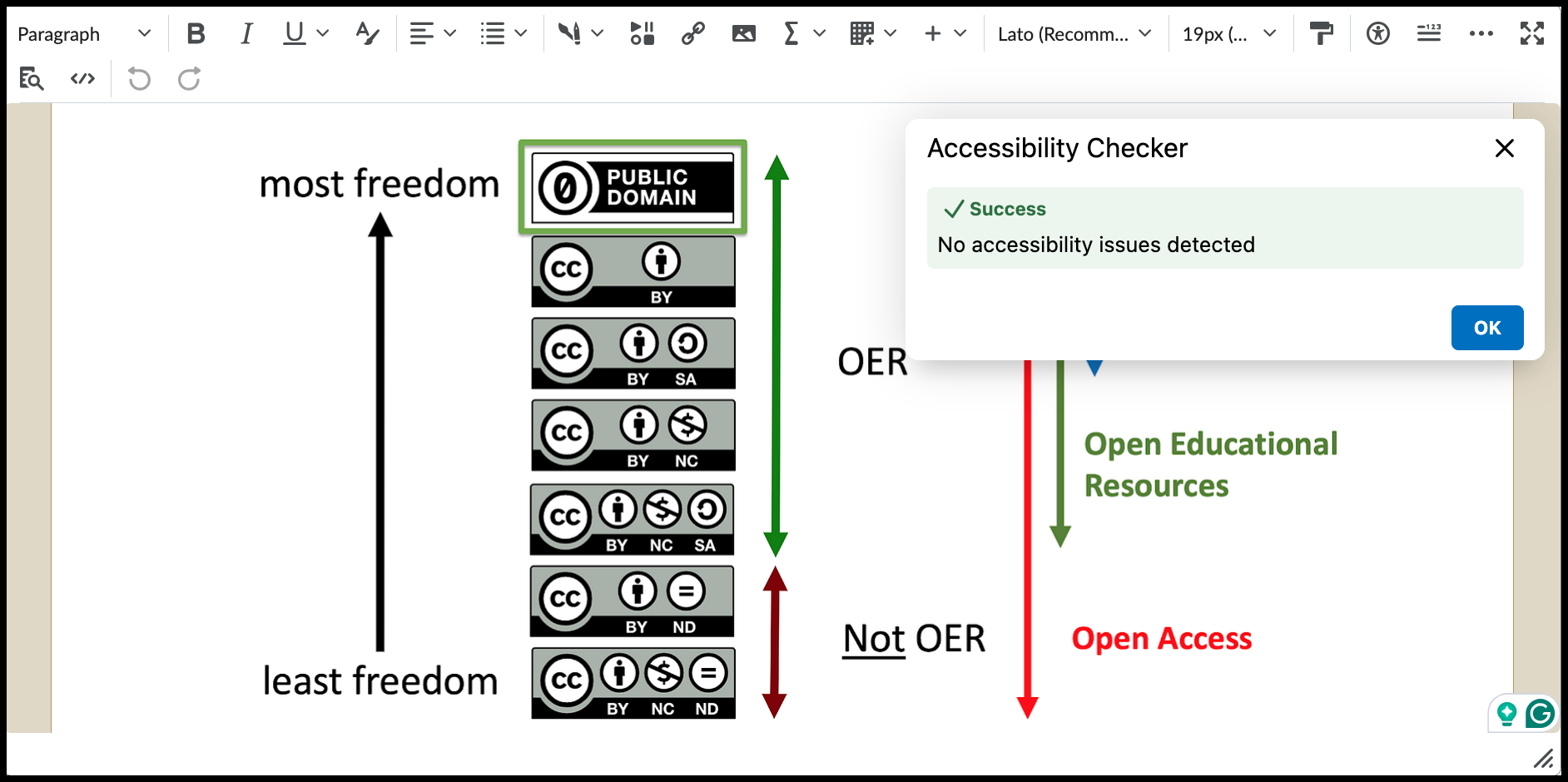Click the word count icon
This screenshot has height=782, width=1568.
click(x=1429, y=34)
